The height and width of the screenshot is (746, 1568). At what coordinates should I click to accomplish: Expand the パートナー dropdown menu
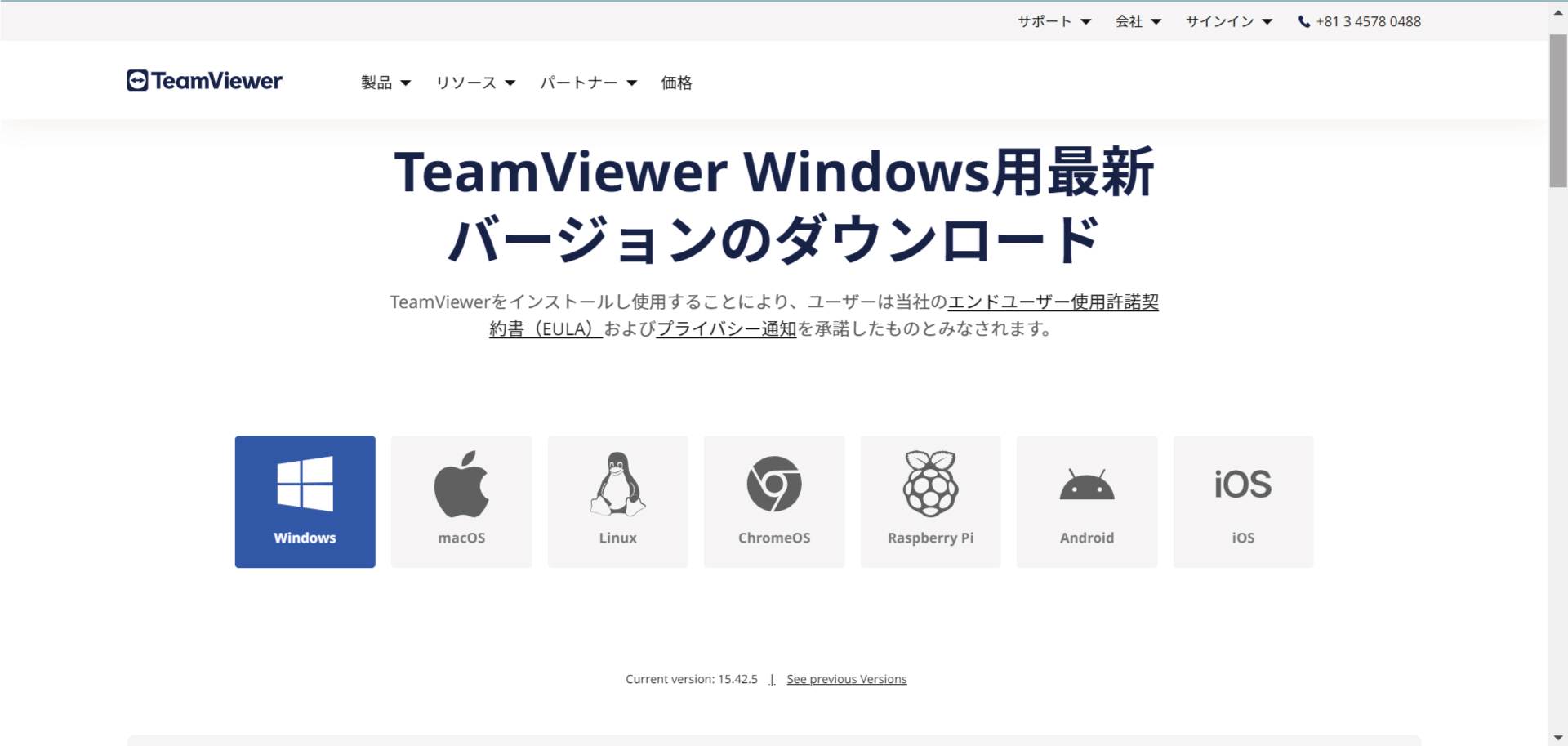click(588, 83)
